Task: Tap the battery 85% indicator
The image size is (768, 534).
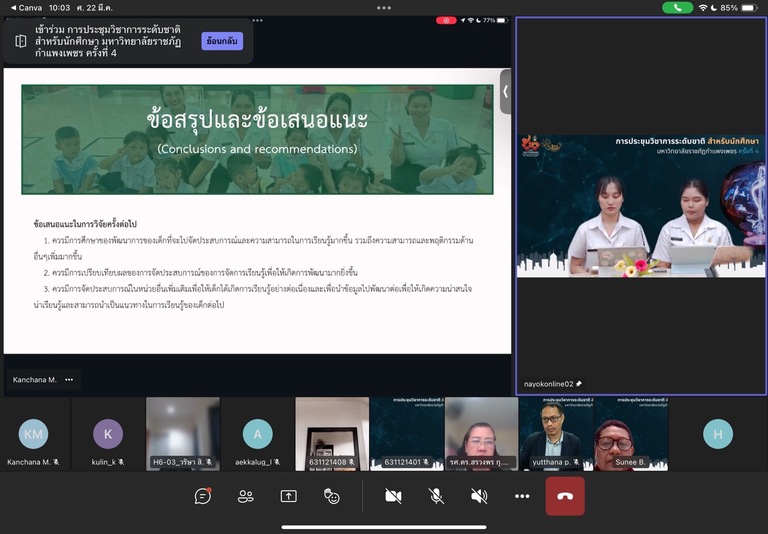Action: [x=739, y=8]
